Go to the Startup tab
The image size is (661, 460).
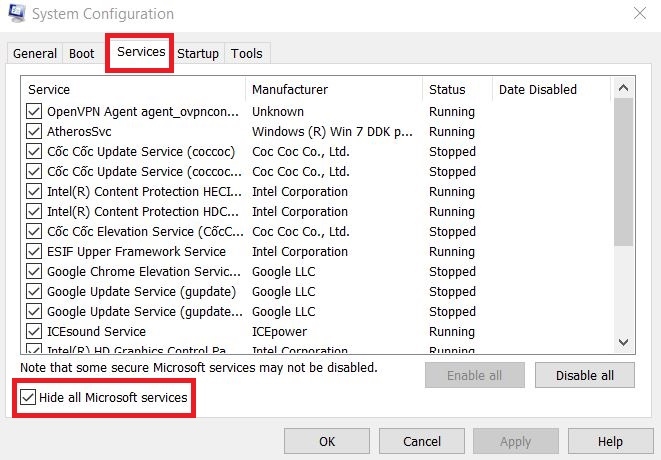198,54
